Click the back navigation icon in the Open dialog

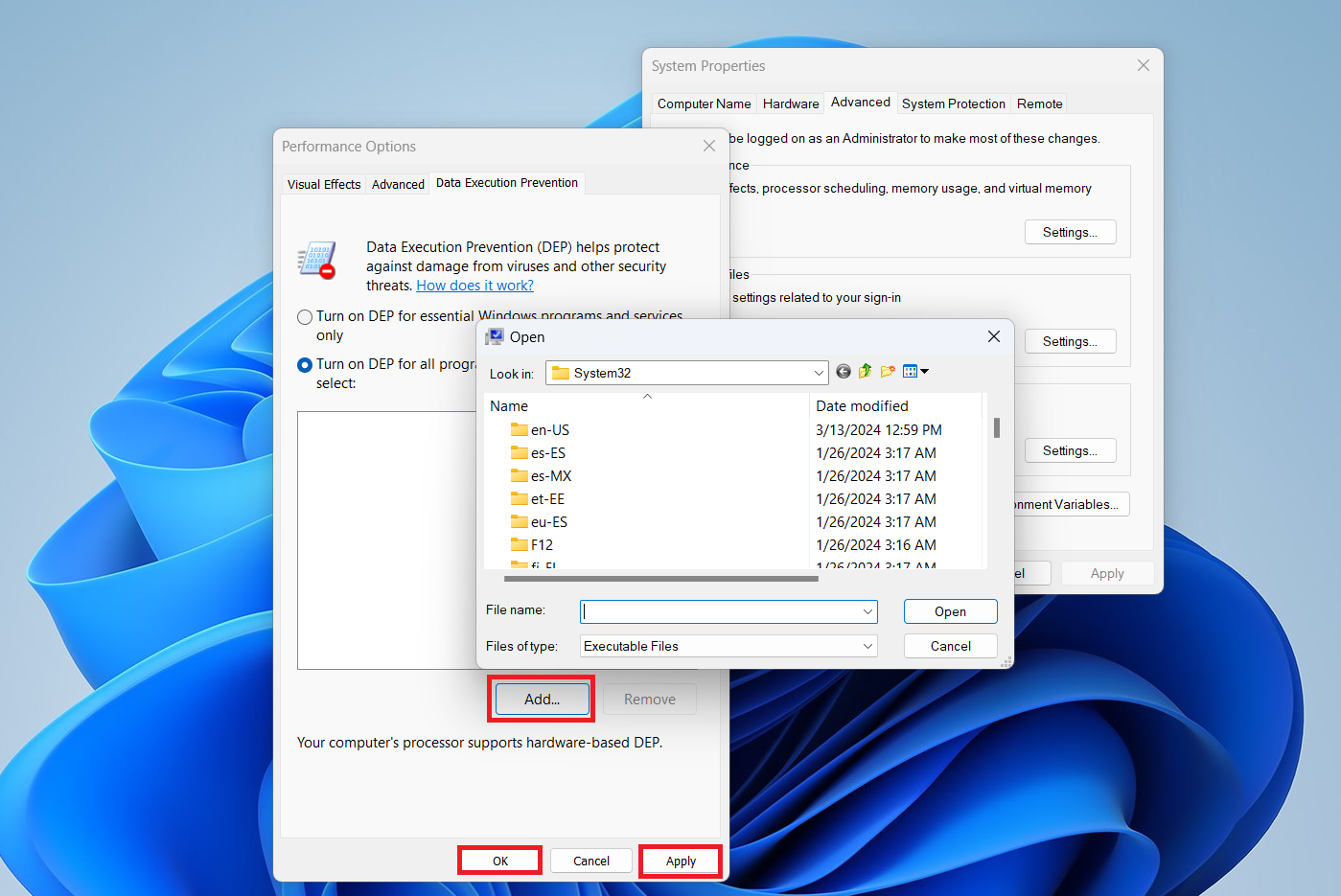[x=843, y=371]
